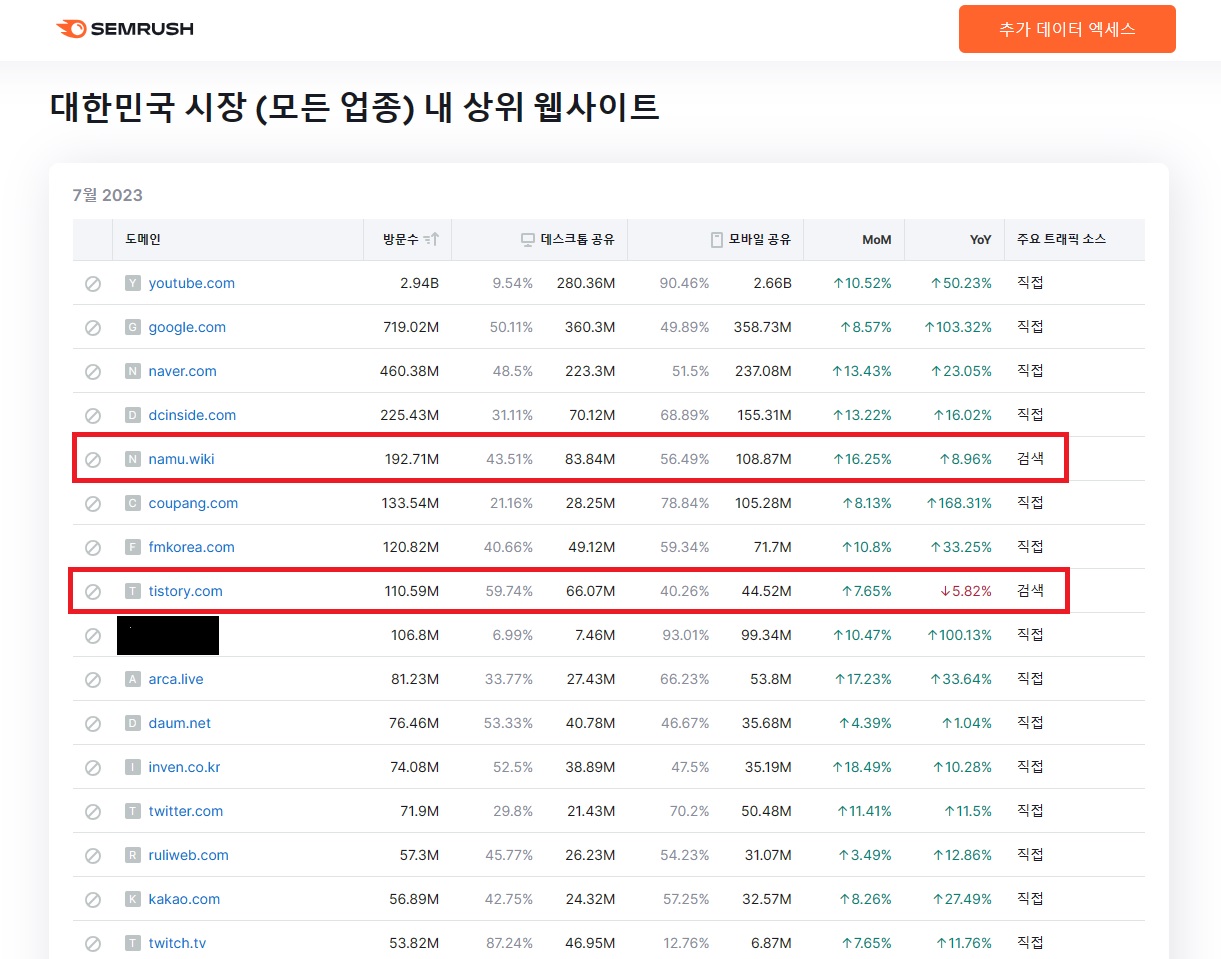The width and height of the screenshot is (1221, 959).
Task: Click the 추가 데이터 엑세스 button
Action: (x=1067, y=29)
